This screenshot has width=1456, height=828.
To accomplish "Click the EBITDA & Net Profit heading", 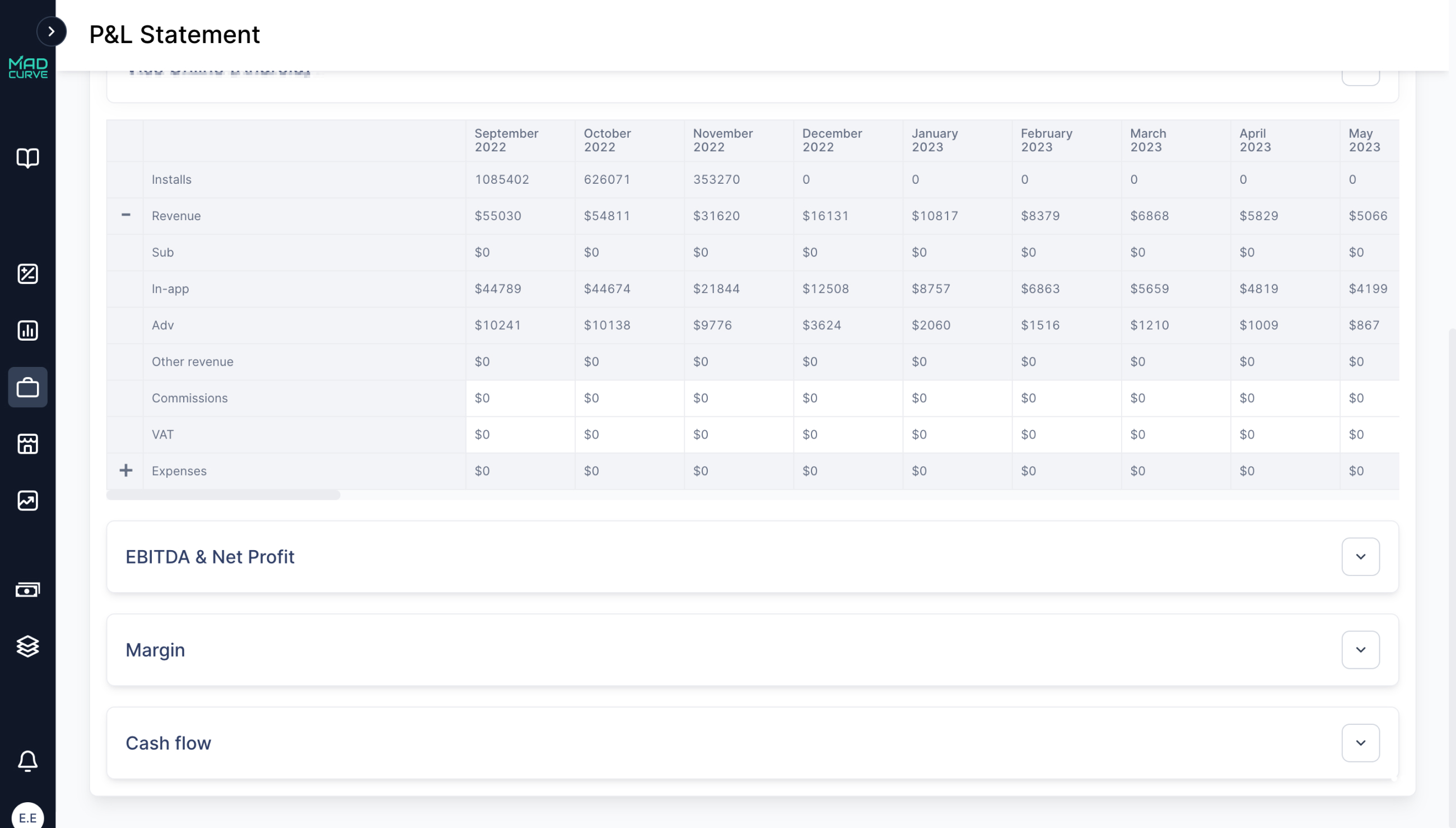I will tap(210, 556).
